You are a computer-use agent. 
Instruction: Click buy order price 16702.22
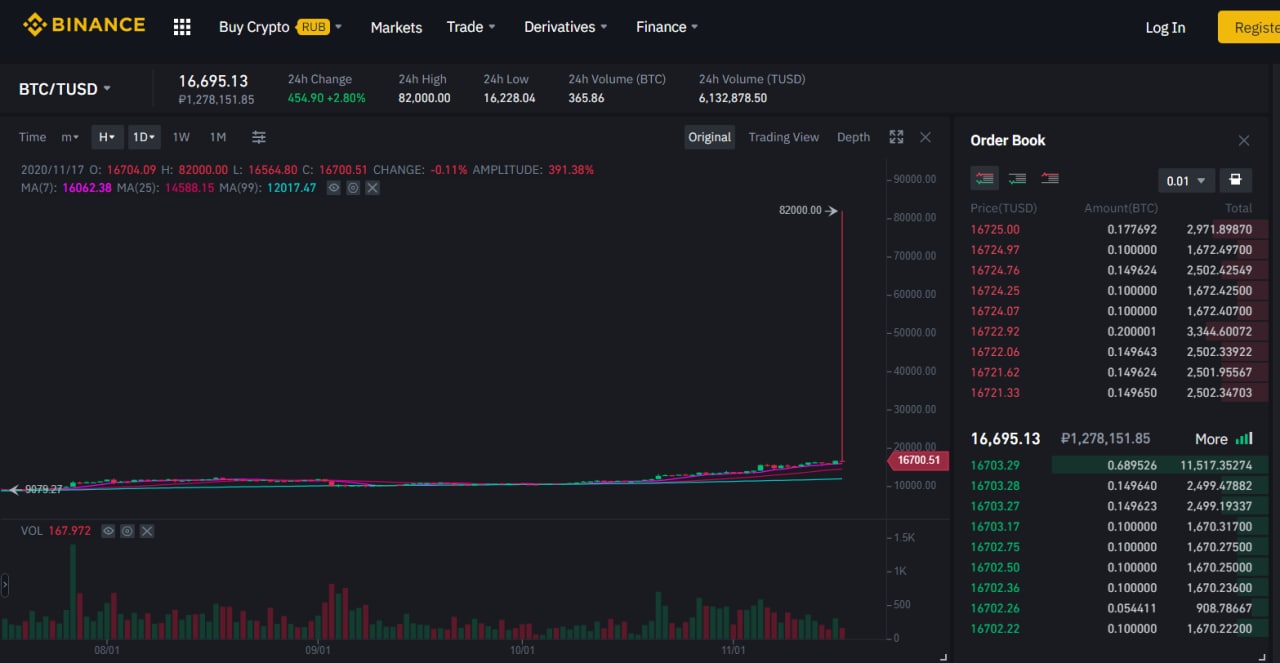click(x=995, y=629)
